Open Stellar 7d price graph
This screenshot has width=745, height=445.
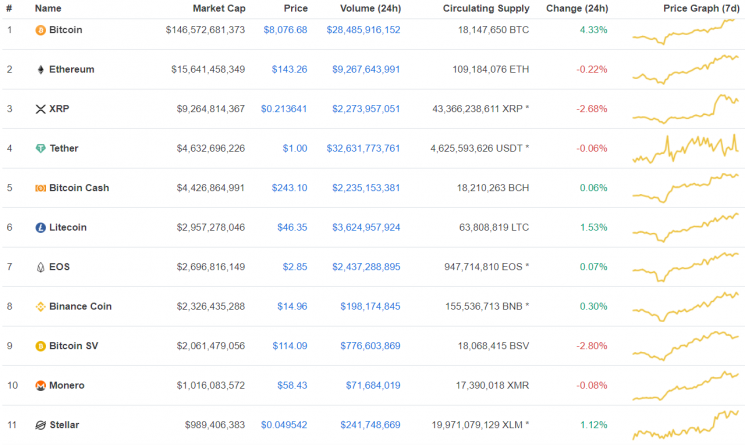click(686, 425)
